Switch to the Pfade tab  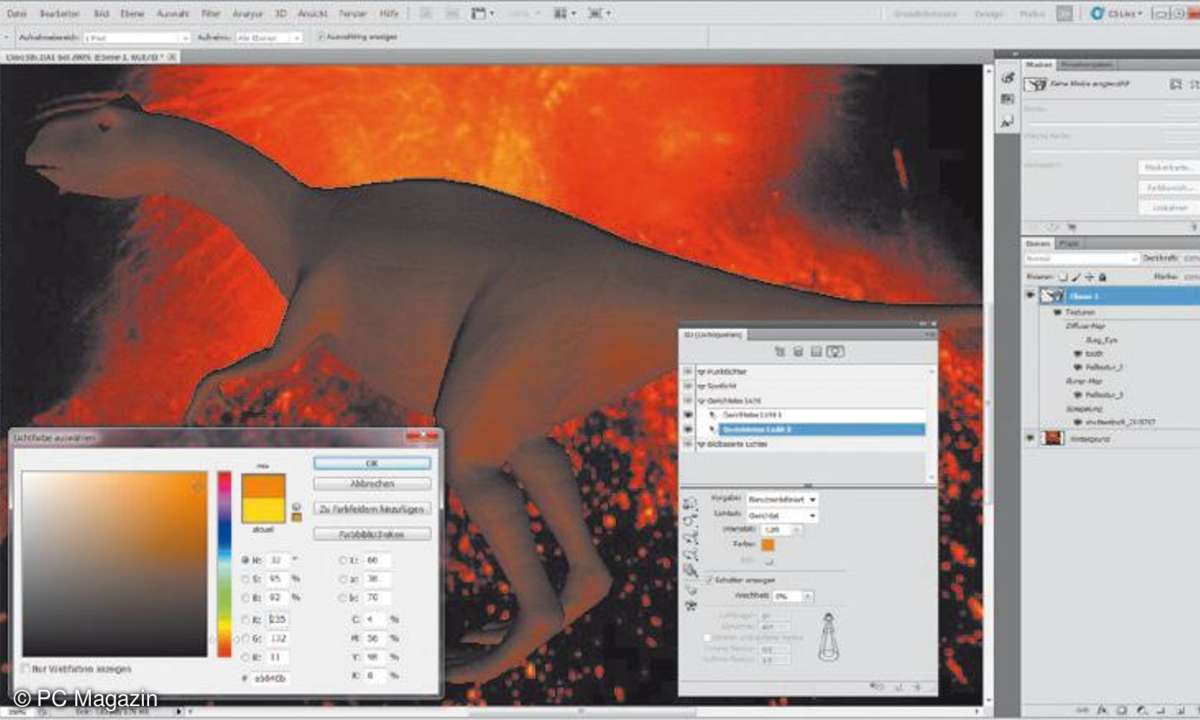click(1069, 243)
